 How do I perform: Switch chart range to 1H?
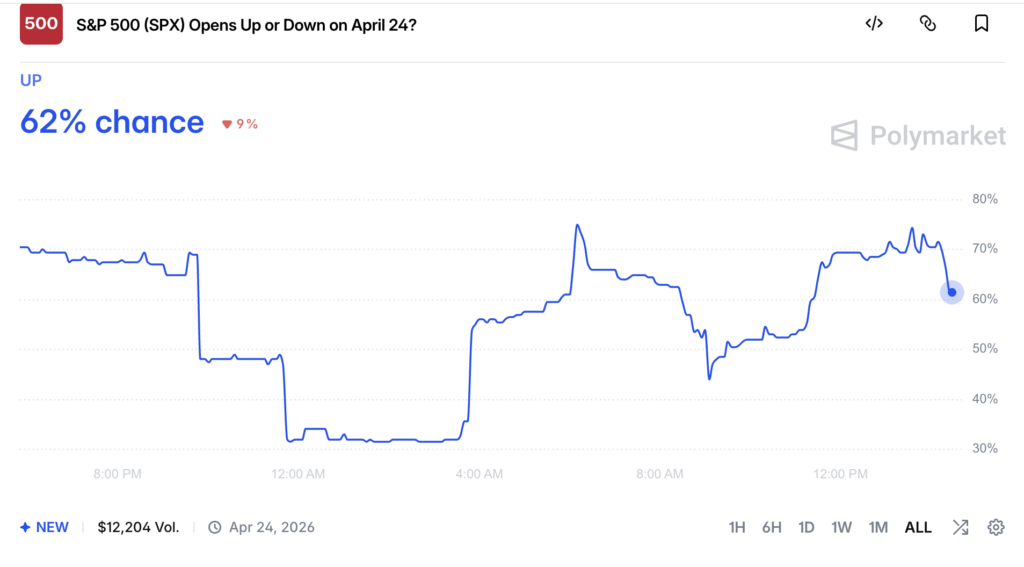point(737,527)
